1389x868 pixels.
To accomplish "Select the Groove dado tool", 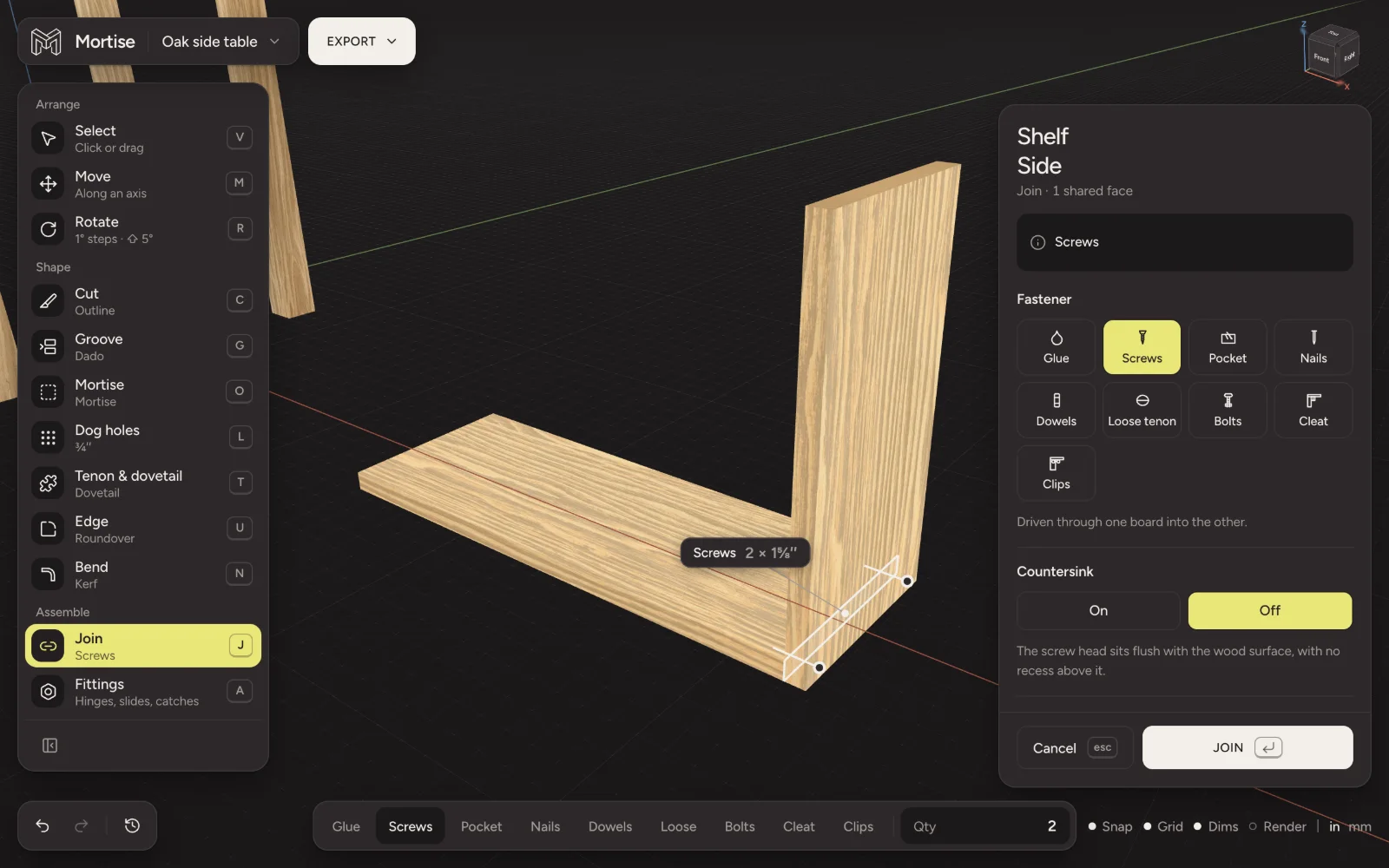I will point(142,346).
